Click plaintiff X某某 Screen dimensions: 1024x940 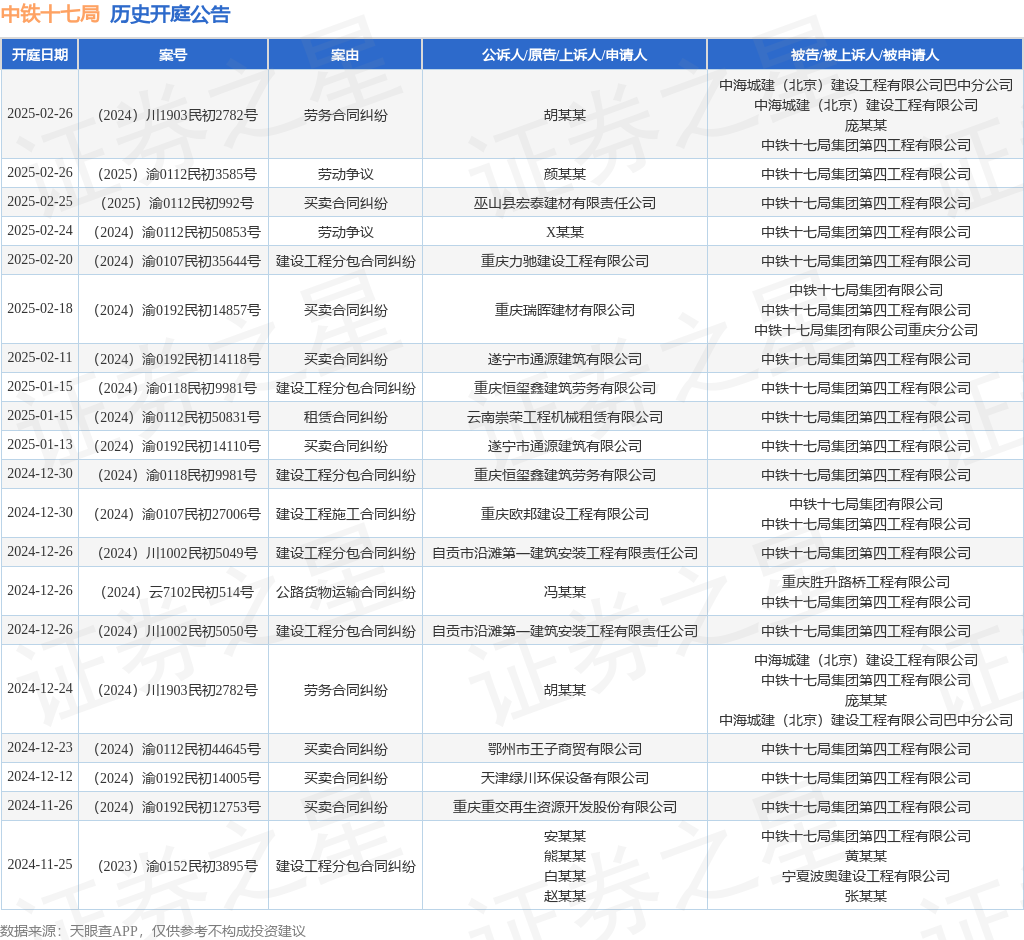565,232
